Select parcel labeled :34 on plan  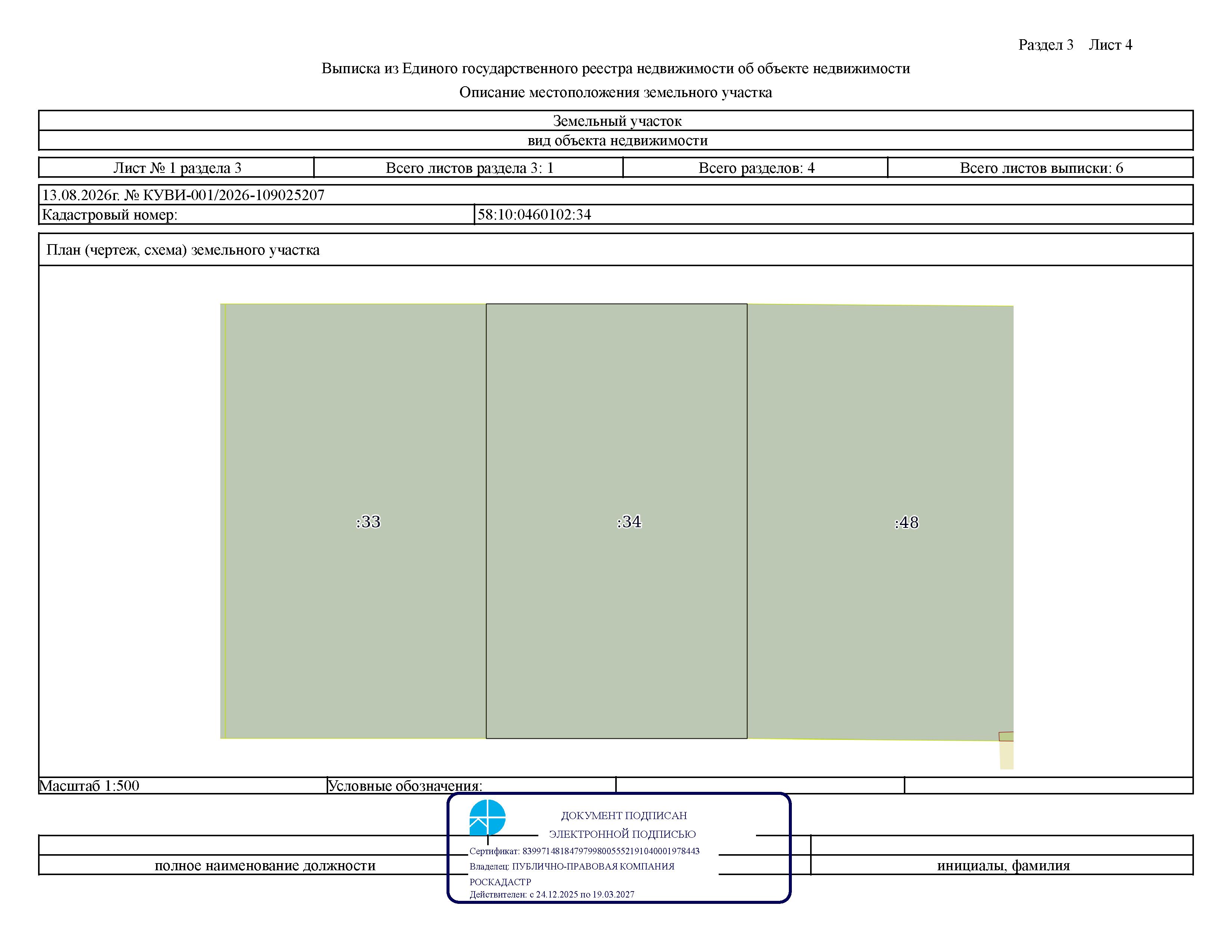pyautogui.click(x=617, y=521)
